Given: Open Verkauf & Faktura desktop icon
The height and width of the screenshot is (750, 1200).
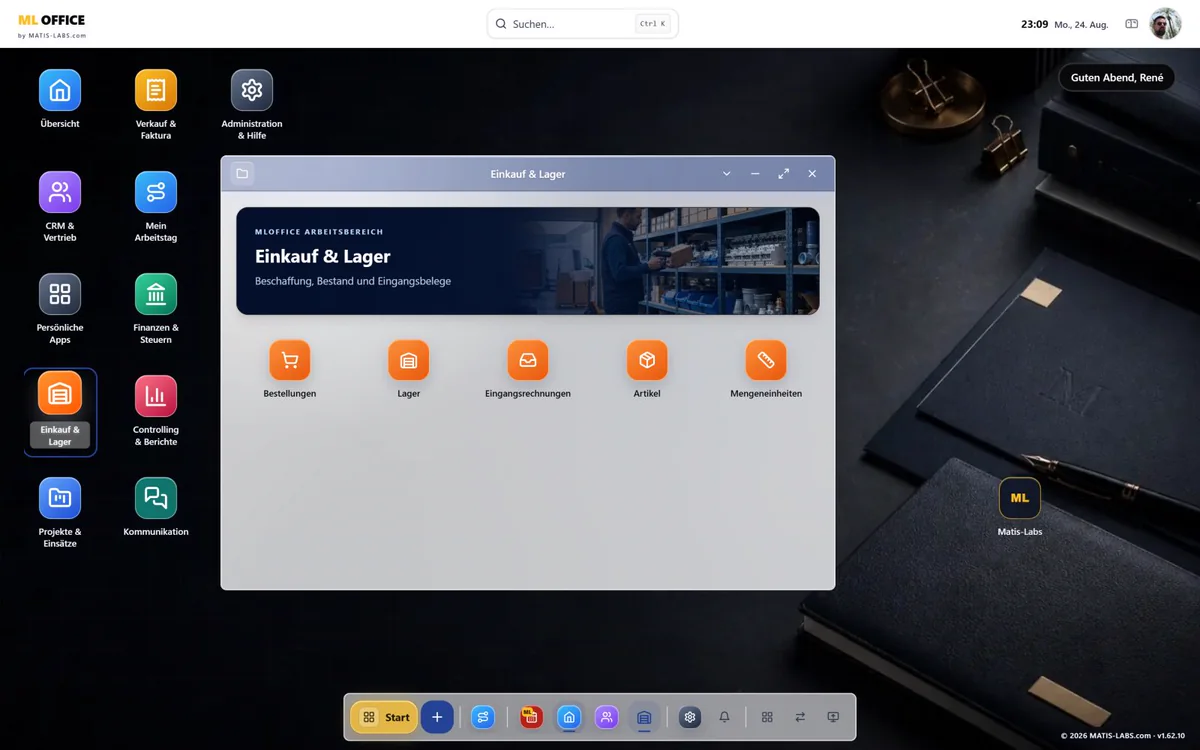Looking at the screenshot, I should pos(156,104).
